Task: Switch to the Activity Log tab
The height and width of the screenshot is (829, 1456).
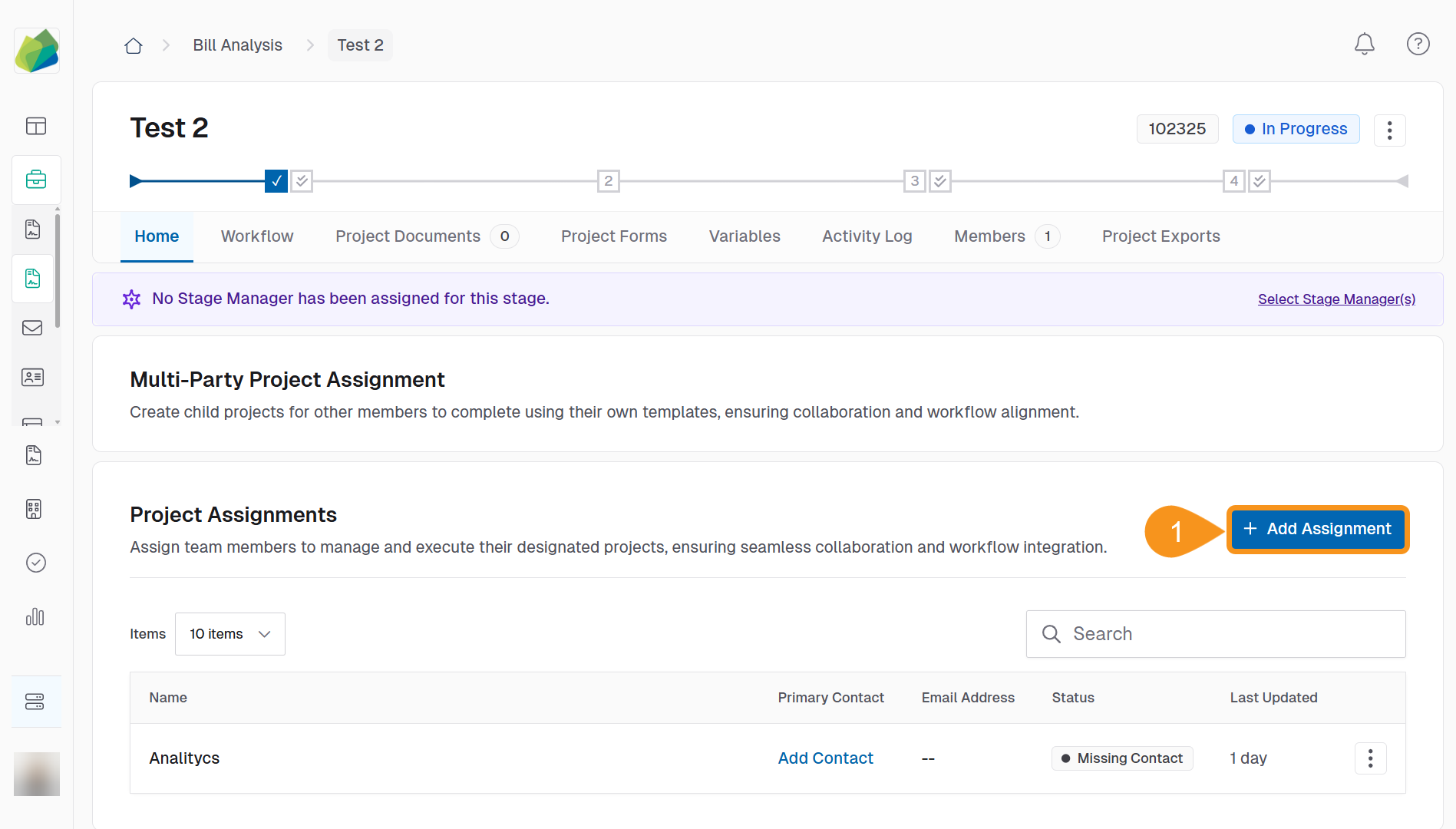Action: pos(867,236)
